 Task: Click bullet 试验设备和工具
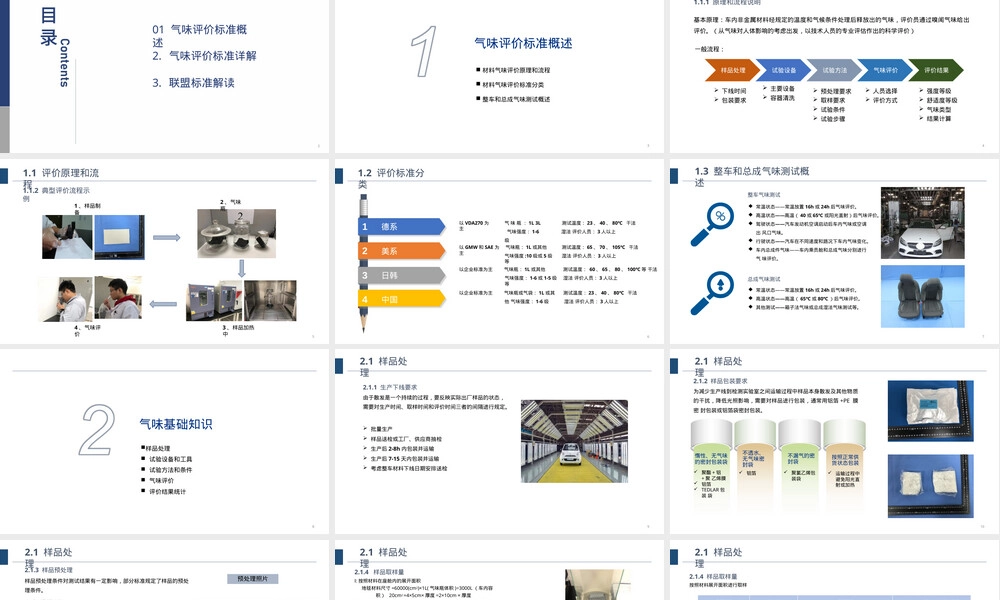(166, 459)
